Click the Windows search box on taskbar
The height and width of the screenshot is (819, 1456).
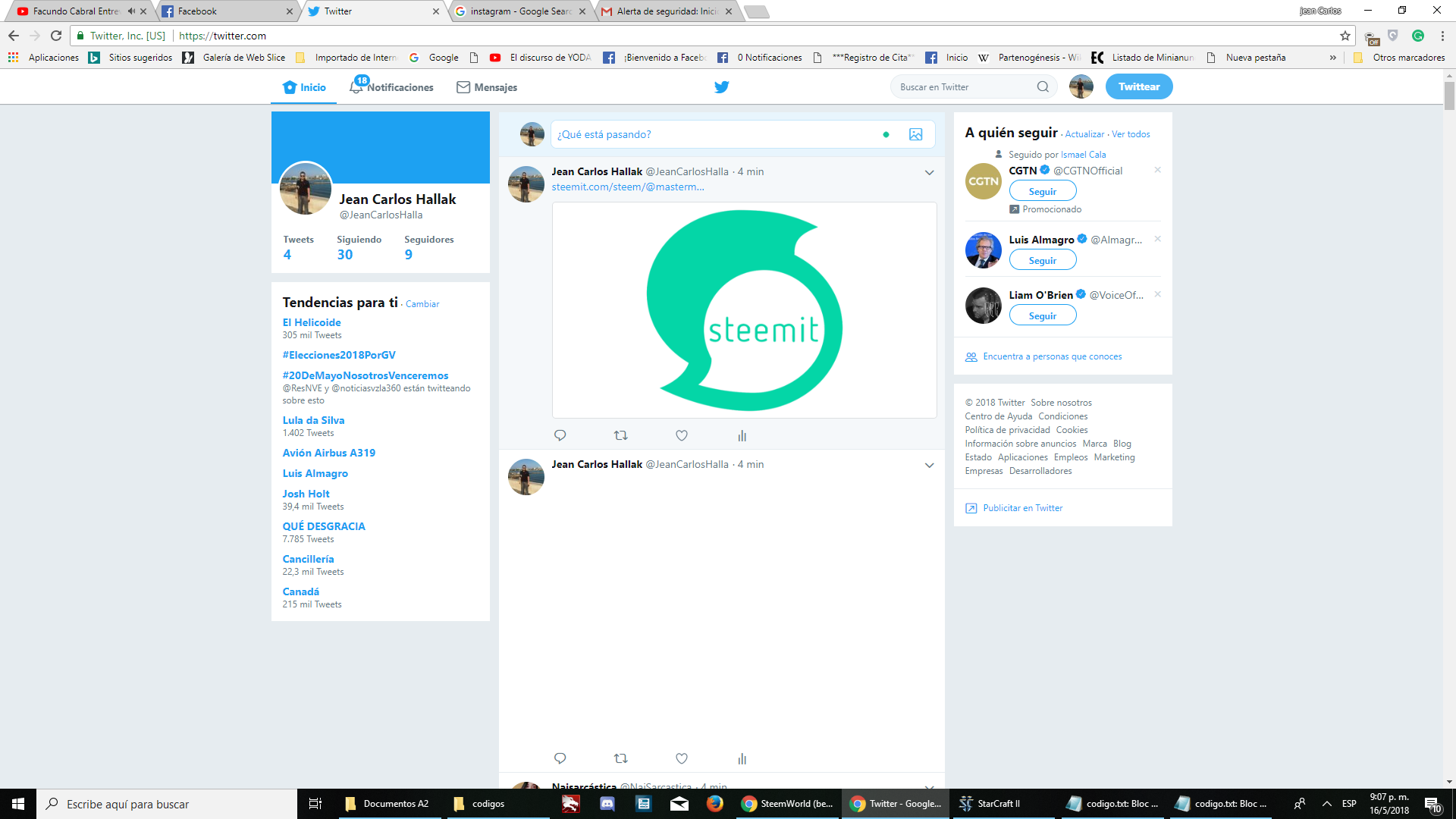[x=167, y=804]
